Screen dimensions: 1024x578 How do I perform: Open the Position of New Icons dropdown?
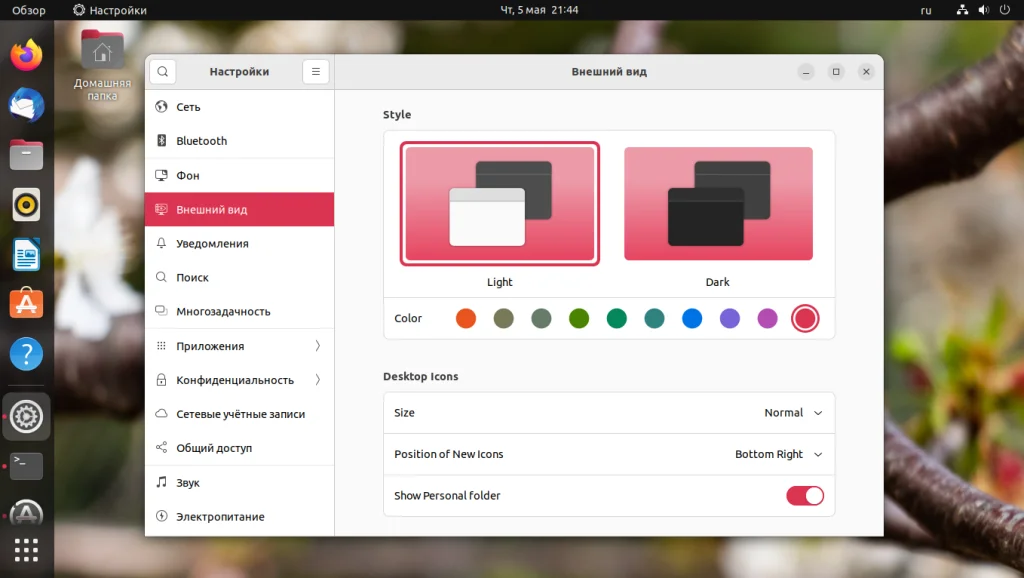point(779,454)
